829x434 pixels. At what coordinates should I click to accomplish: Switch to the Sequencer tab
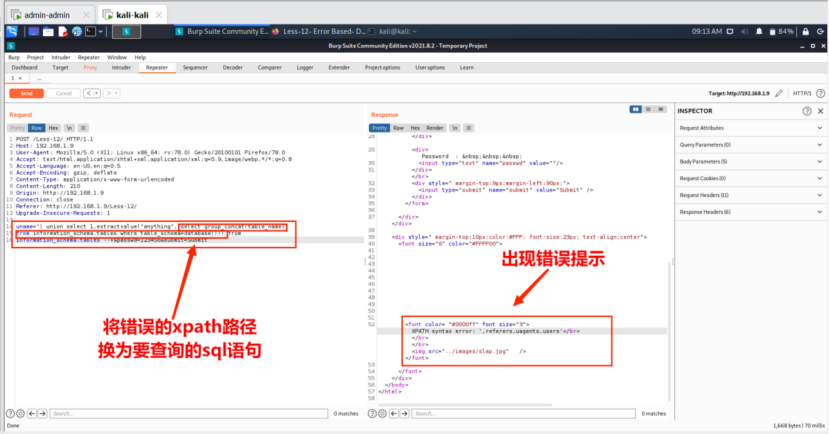click(x=195, y=68)
